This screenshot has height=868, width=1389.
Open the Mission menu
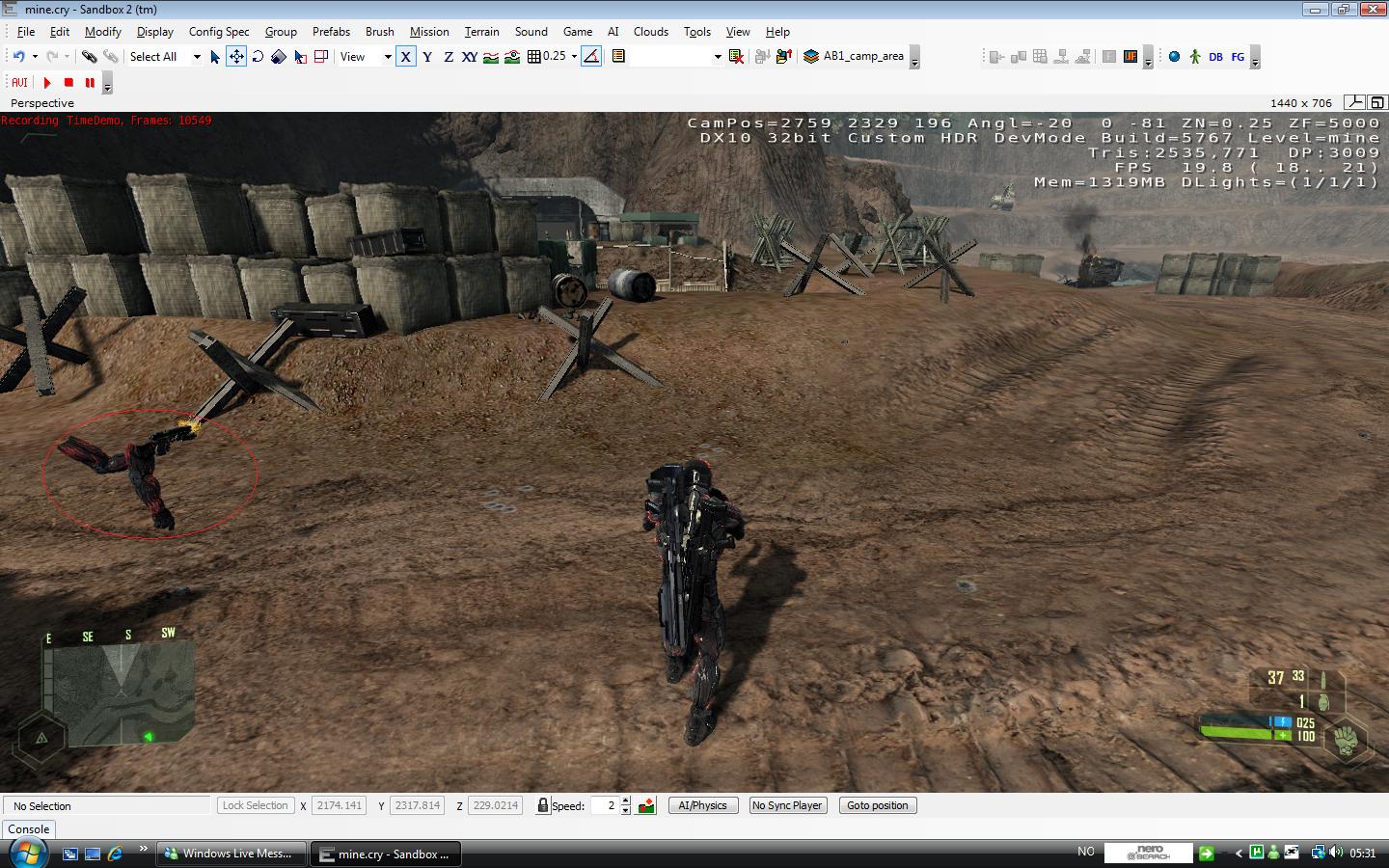[429, 31]
